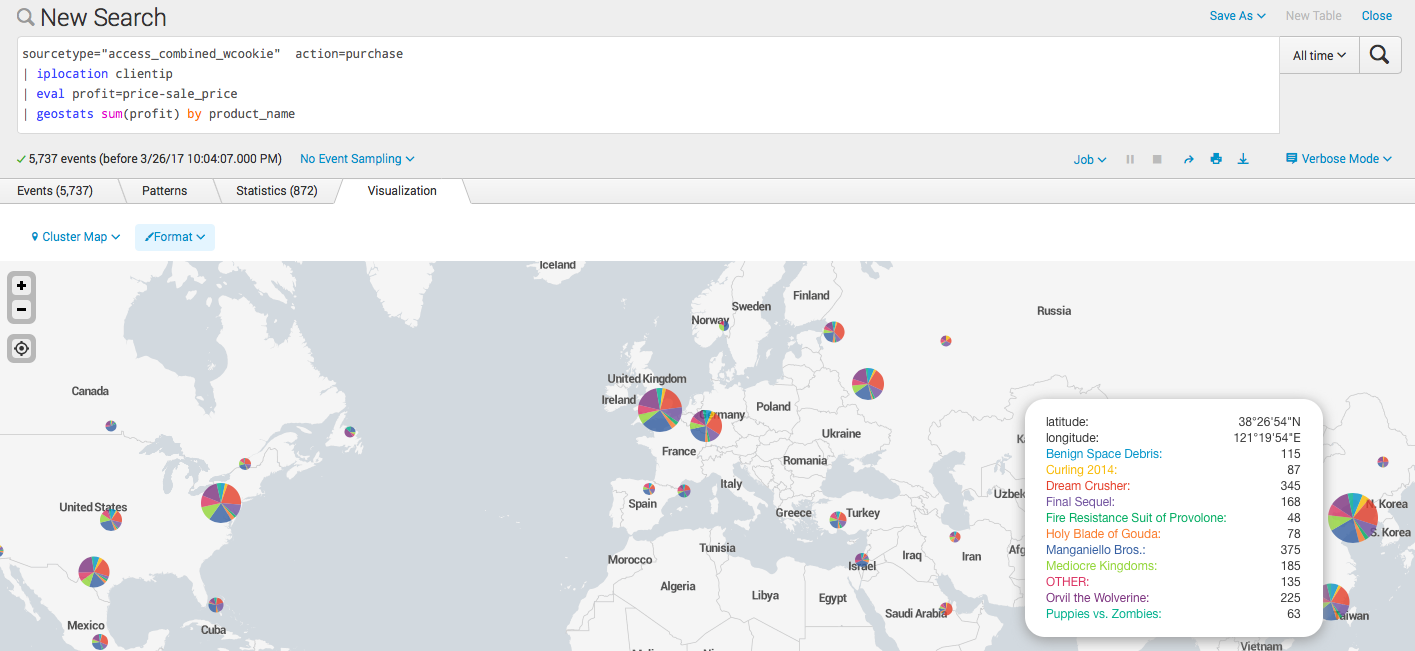
Task: Expand the Job menu
Action: [x=1089, y=158]
